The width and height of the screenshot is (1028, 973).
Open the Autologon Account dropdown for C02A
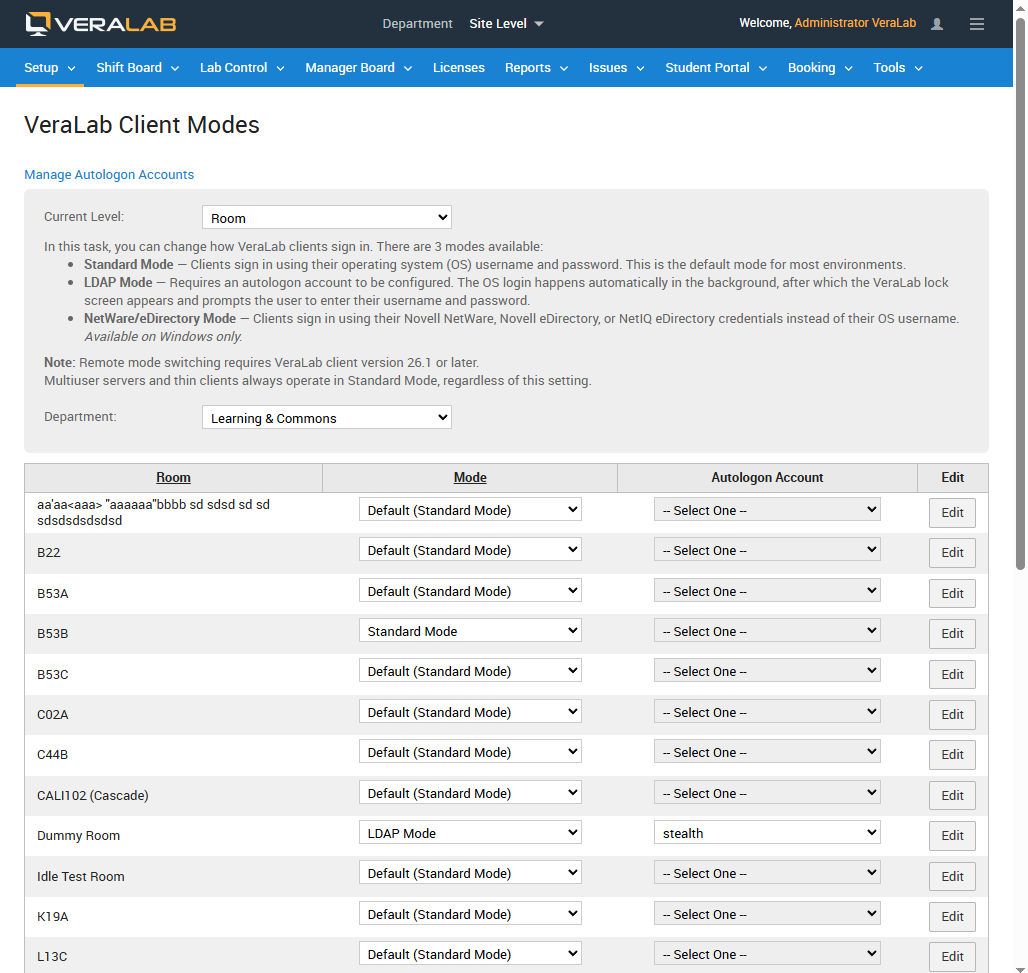[x=767, y=712]
